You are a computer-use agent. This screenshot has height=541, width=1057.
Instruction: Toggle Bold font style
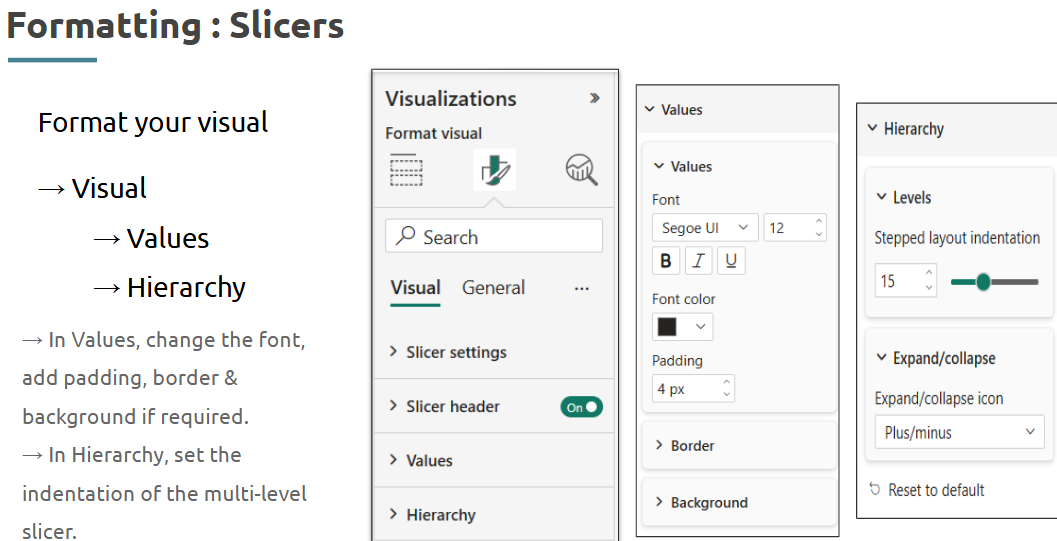click(666, 261)
